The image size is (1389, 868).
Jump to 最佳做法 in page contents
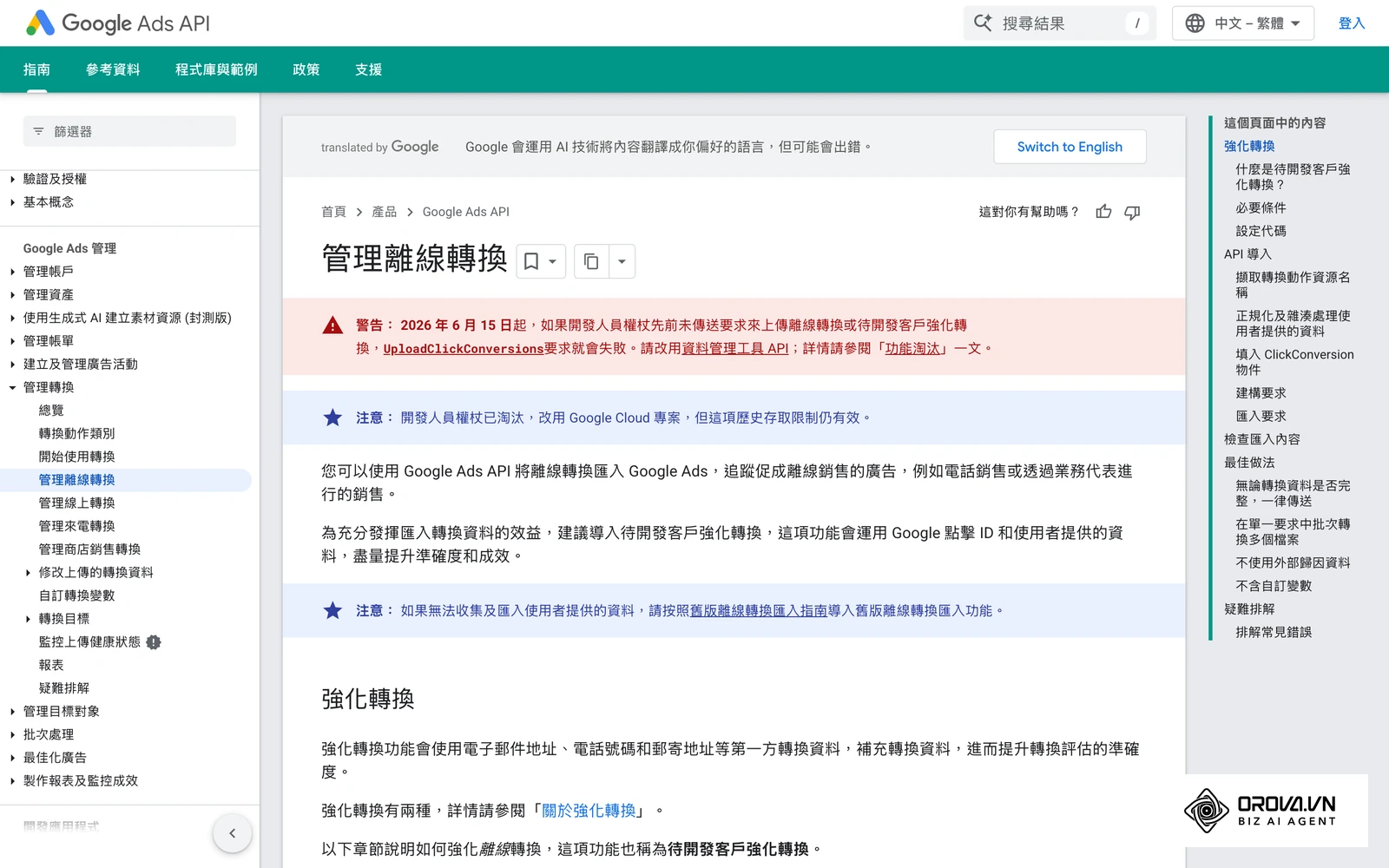pyautogui.click(x=1249, y=463)
